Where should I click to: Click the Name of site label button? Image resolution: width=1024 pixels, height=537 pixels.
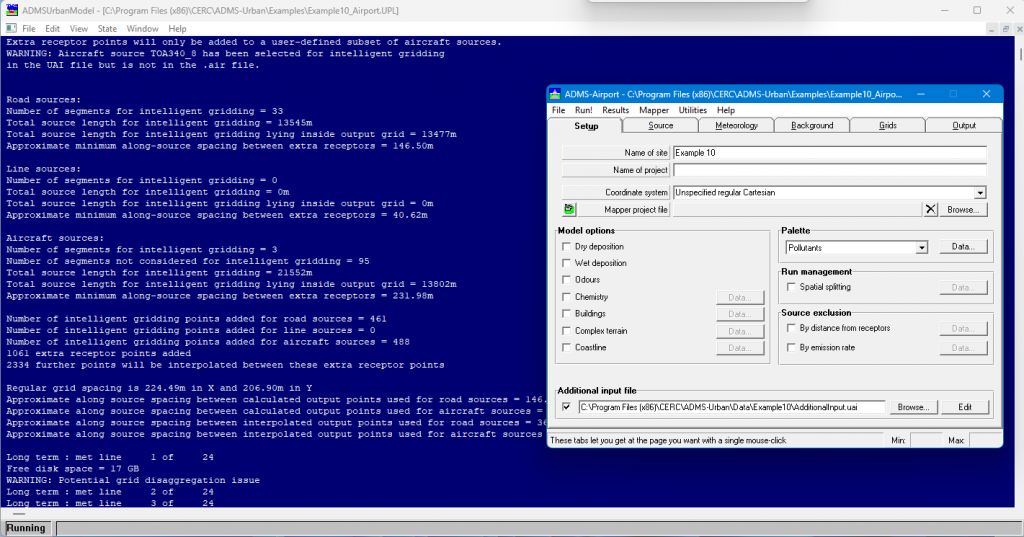point(615,153)
